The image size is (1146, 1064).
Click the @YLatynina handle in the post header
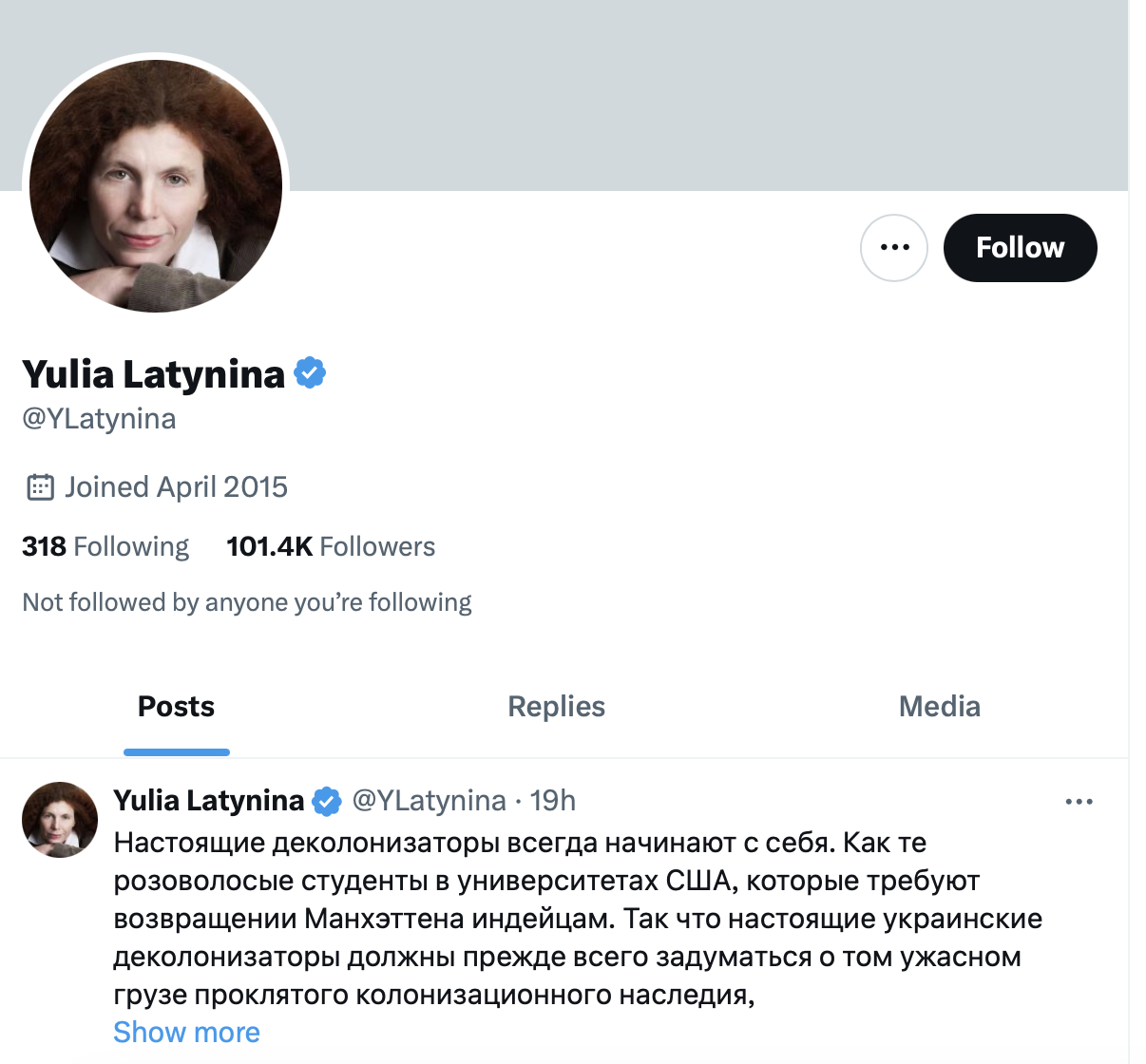pos(429,801)
